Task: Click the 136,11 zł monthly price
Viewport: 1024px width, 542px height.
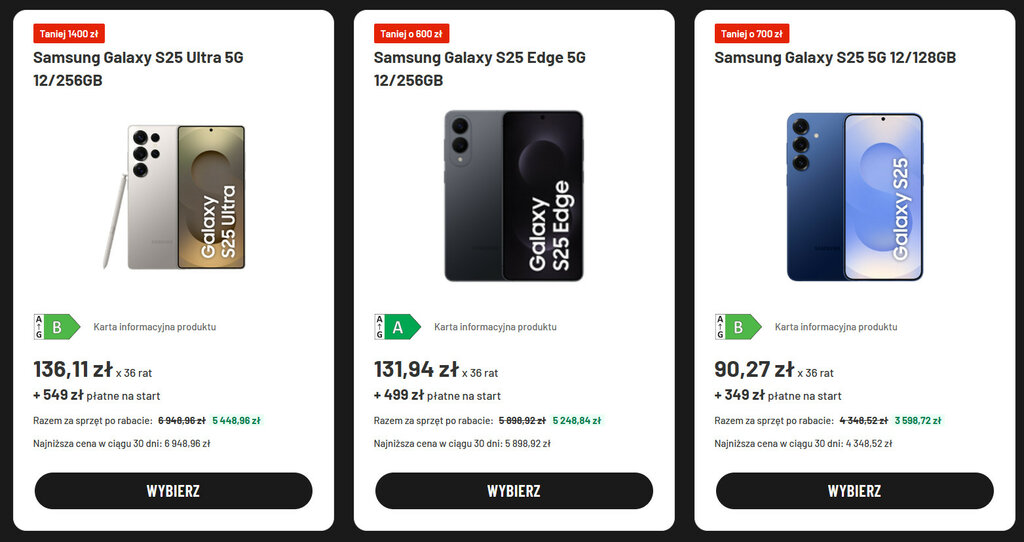Action: point(72,370)
